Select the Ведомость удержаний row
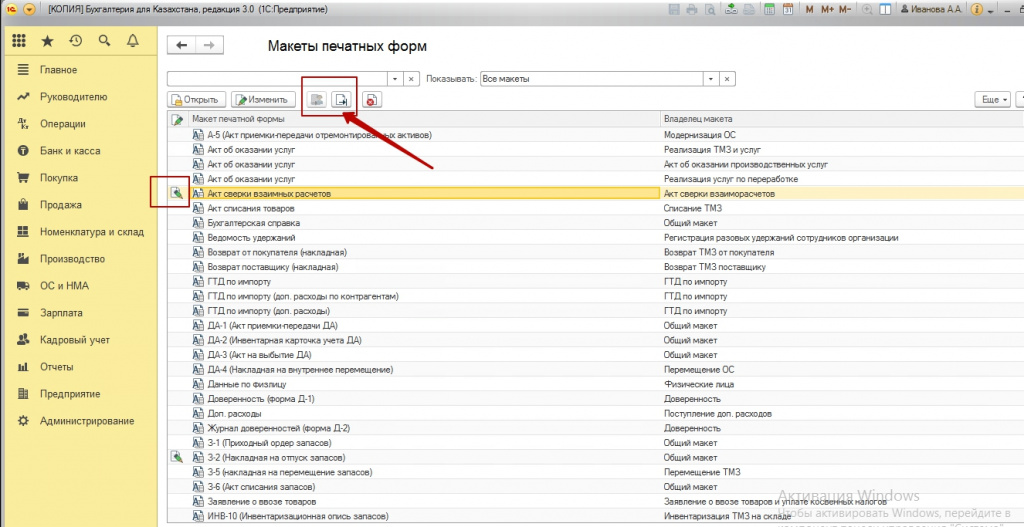 click(x=596, y=237)
